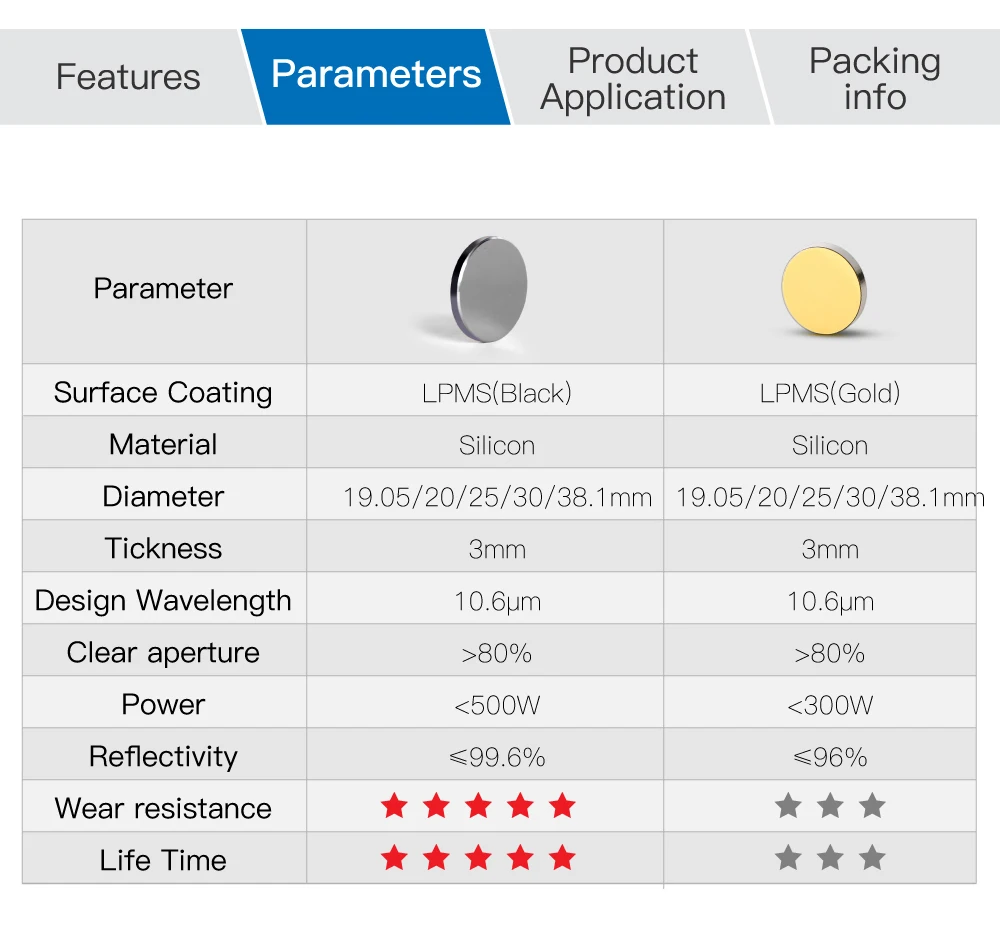Click first gray Life Time star
1000x944 pixels.
[x=788, y=857]
